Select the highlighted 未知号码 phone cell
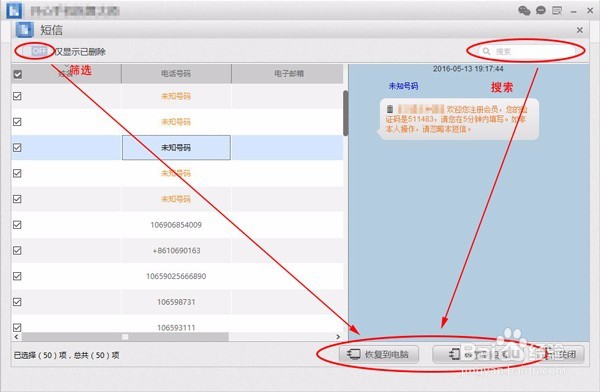Screen dimensions: 600x392 [x=176, y=147]
